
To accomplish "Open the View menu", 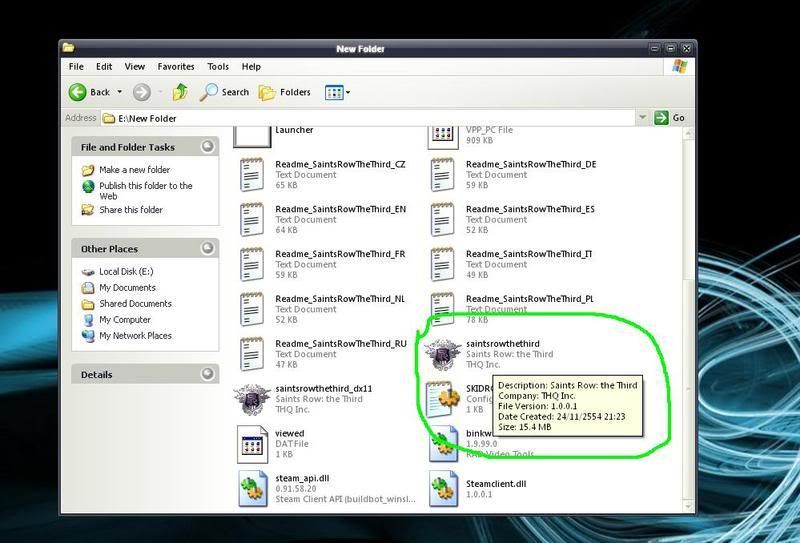I will [135, 66].
